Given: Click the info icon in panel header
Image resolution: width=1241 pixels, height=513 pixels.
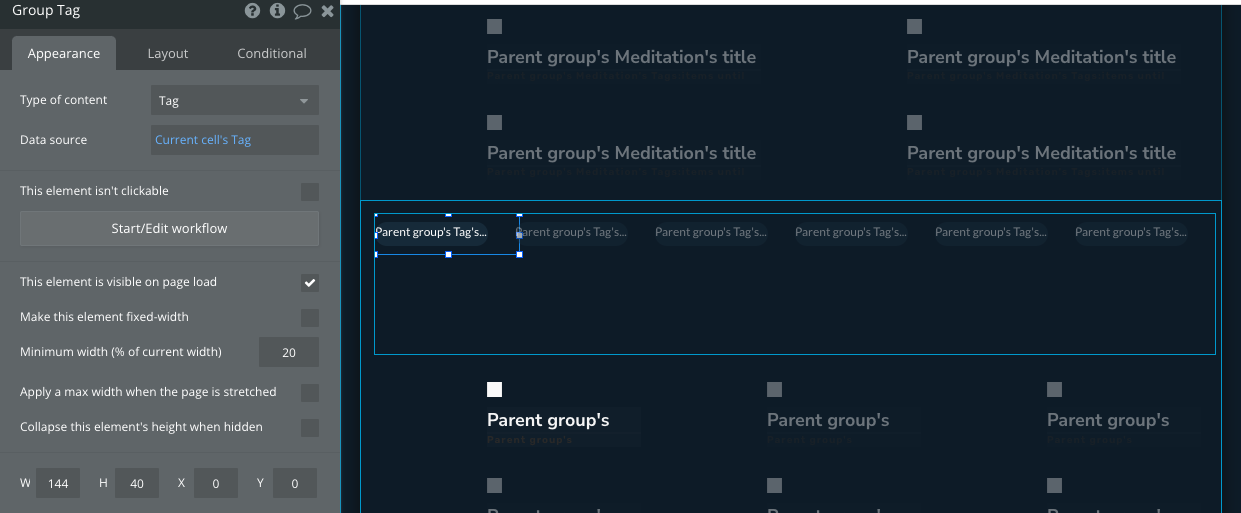Looking at the screenshot, I should coord(277,12).
